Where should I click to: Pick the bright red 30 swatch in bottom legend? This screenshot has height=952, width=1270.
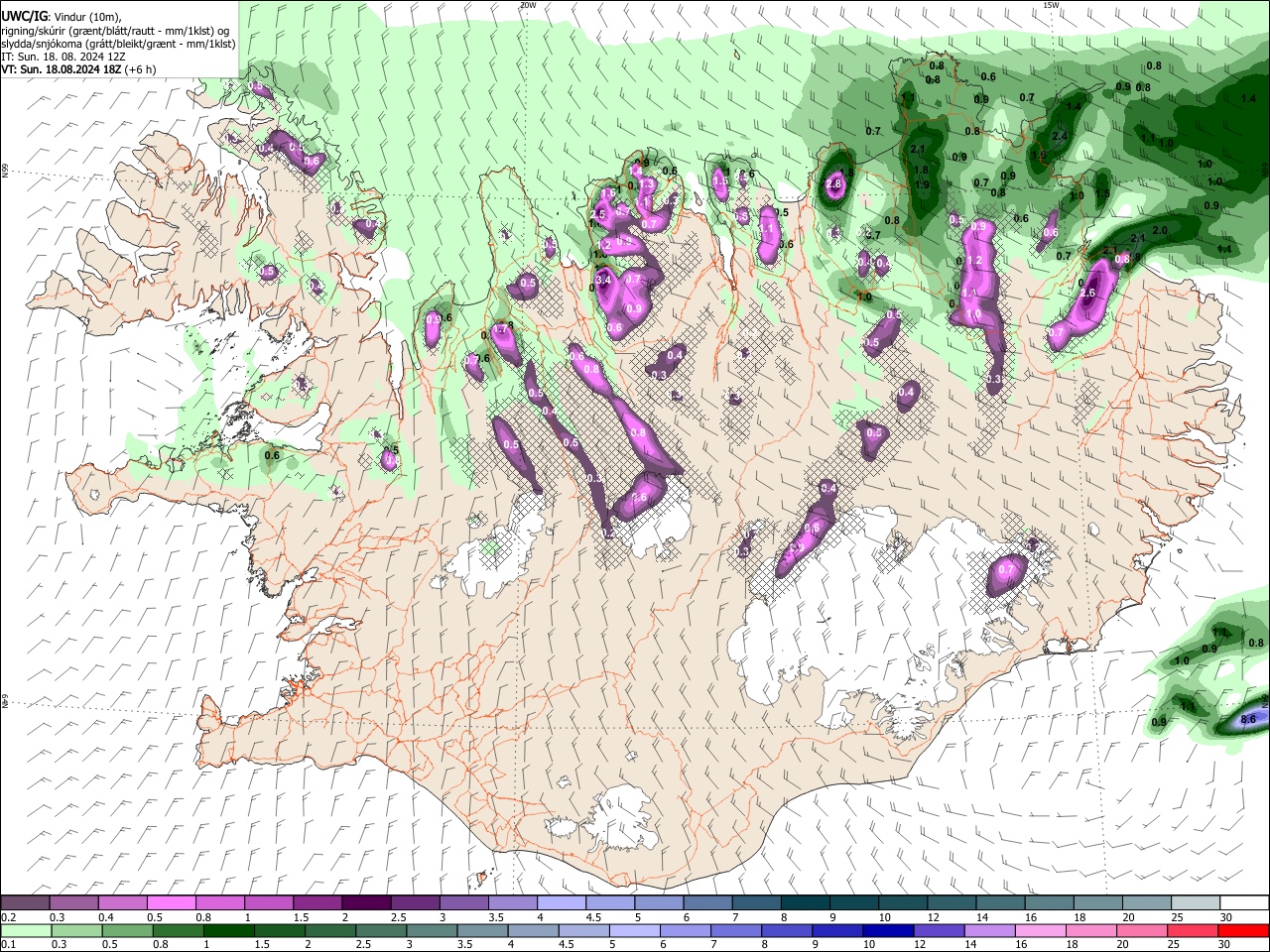pyautogui.click(x=1243, y=931)
